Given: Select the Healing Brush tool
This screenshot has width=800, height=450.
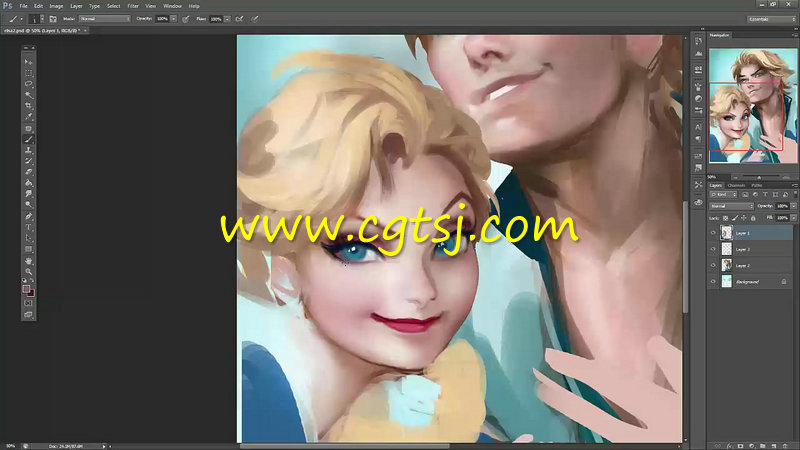Looking at the screenshot, I should [x=29, y=129].
